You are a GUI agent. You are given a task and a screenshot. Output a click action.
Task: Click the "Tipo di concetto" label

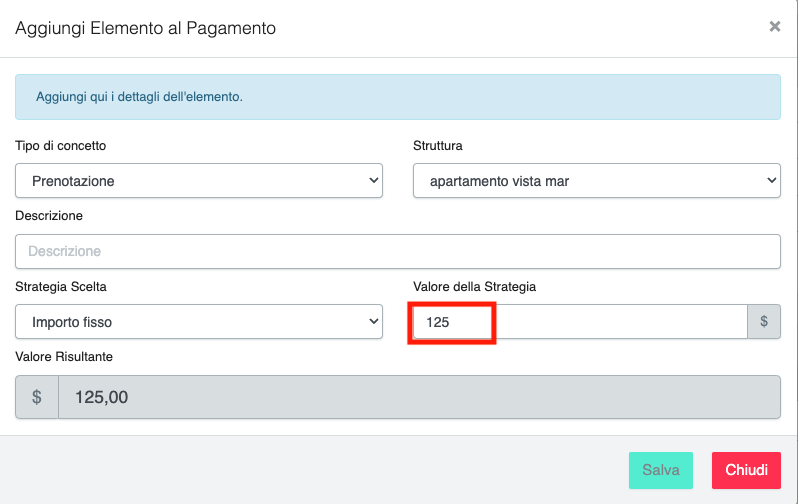[x=61, y=146]
